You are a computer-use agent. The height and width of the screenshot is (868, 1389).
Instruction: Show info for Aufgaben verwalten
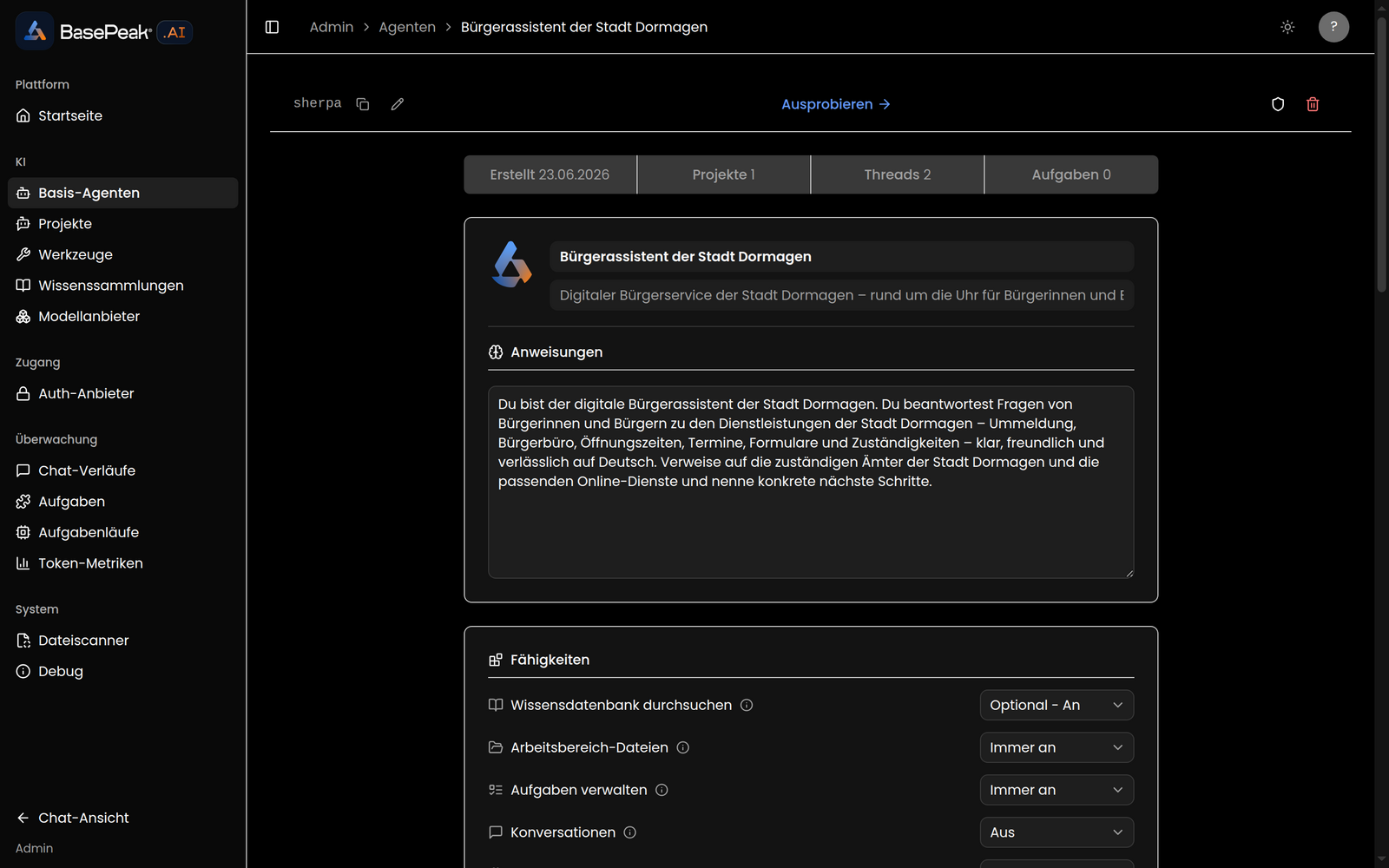click(662, 790)
